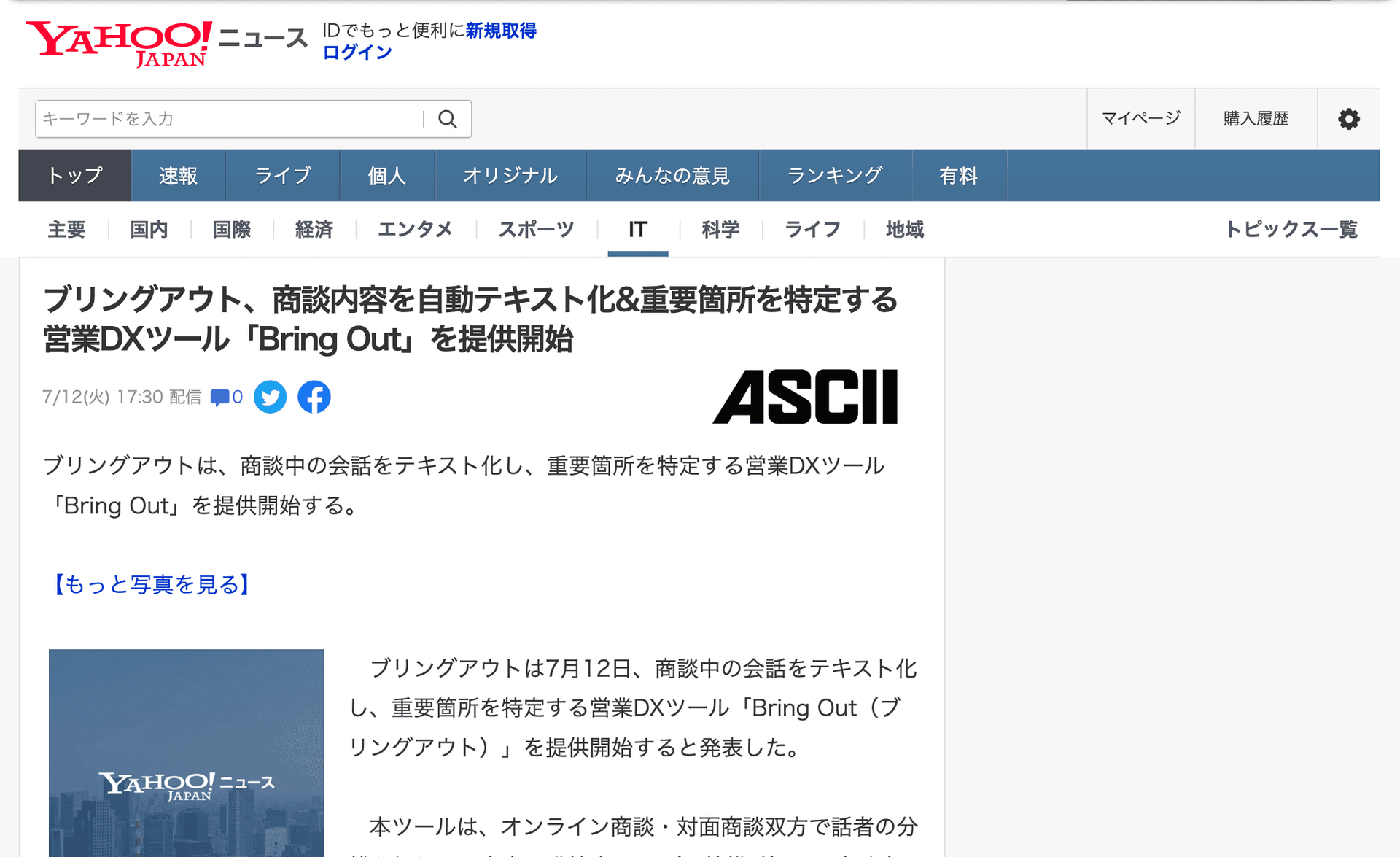Image resolution: width=1400 pixels, height=857 pixels.
Task: Open the スポーツ category
Action: (536, 230)
